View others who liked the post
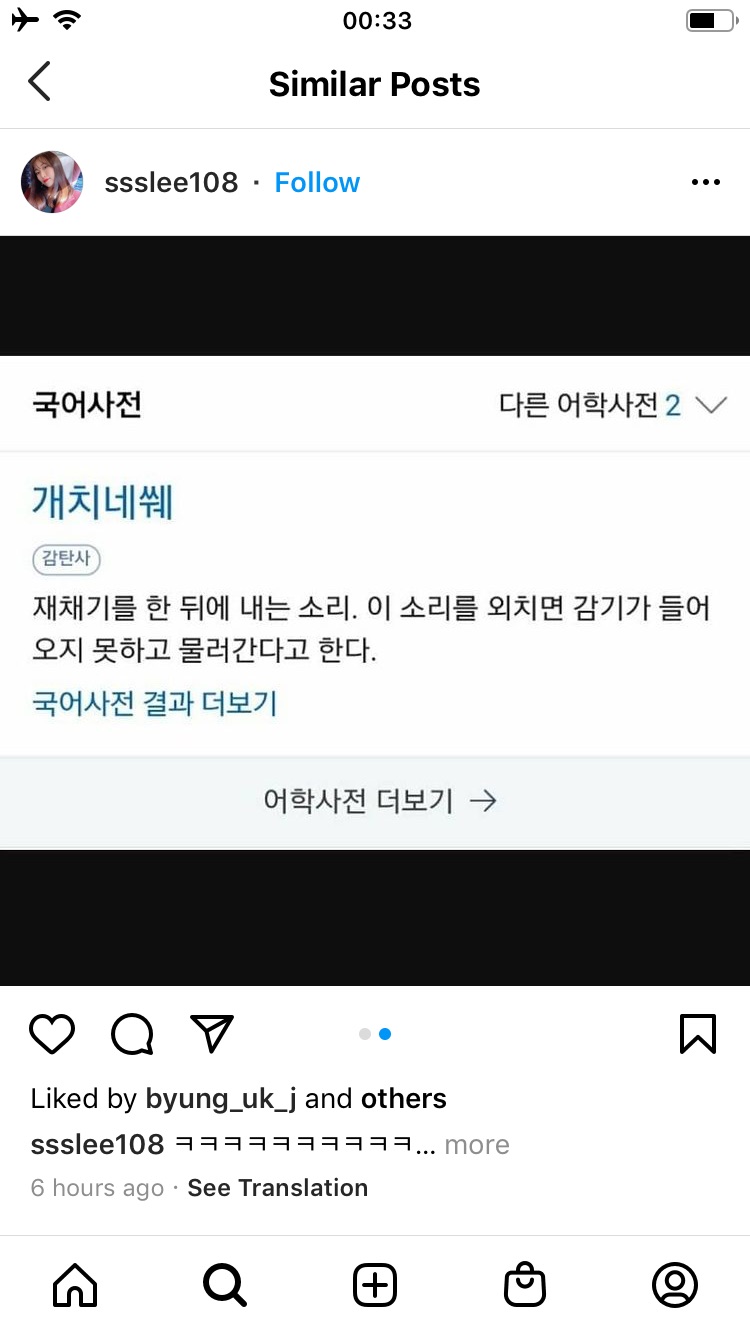750x1334 pixels. [x=404, y=1098]
